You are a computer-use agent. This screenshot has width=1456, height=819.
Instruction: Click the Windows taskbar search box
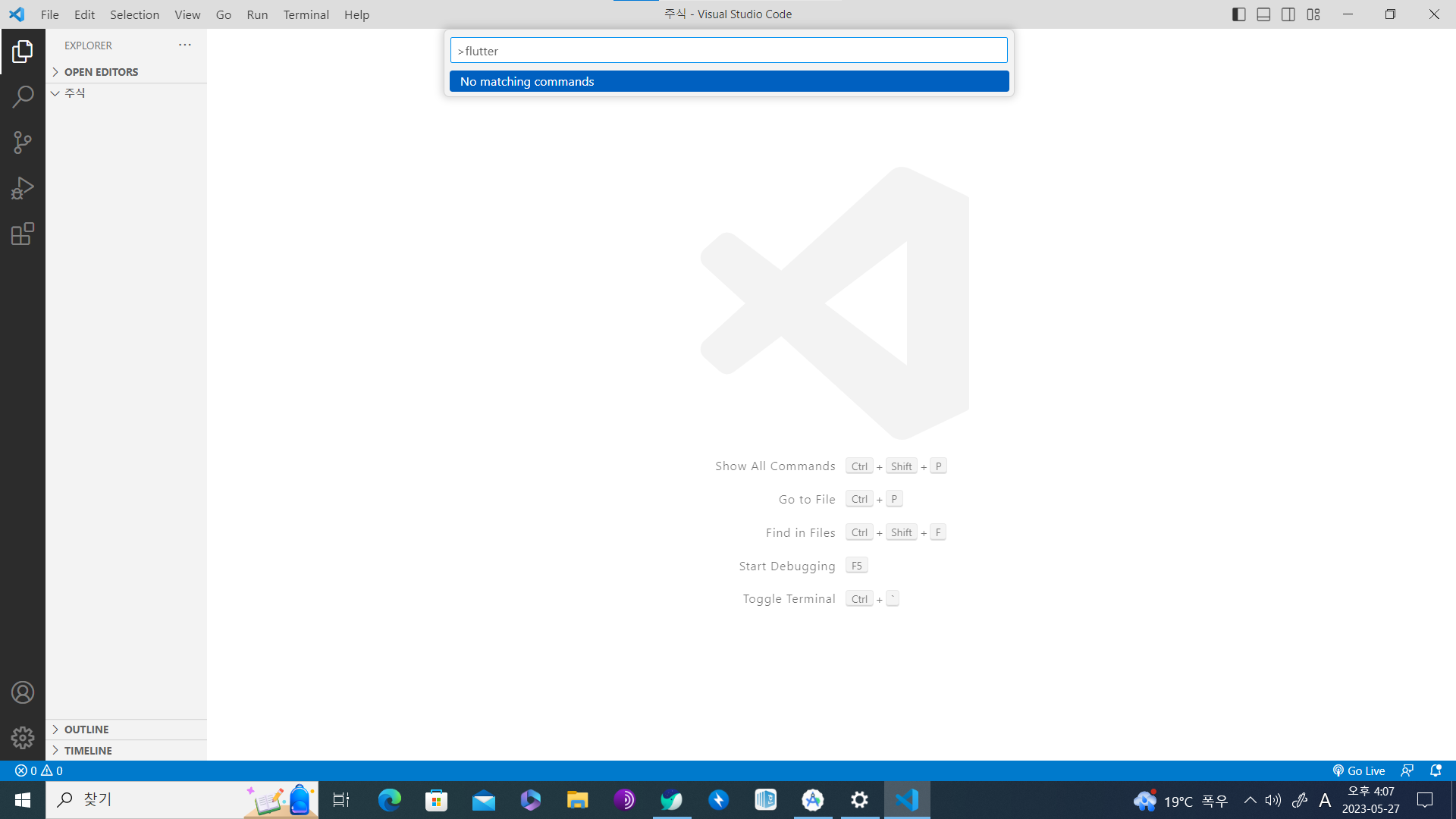pyautogui.click(x=182, y=800)
